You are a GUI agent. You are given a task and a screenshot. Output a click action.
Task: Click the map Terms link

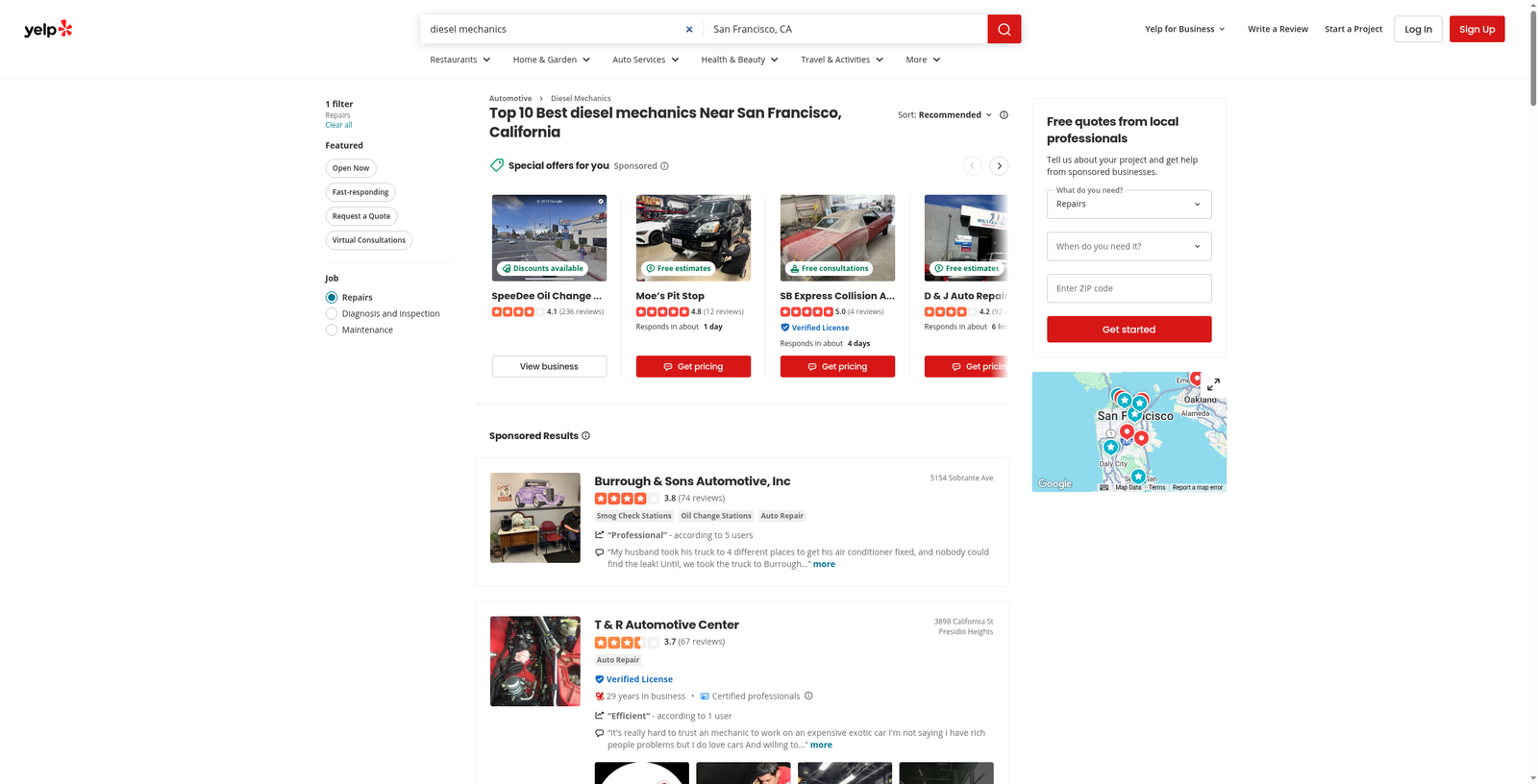point(1156,487)
